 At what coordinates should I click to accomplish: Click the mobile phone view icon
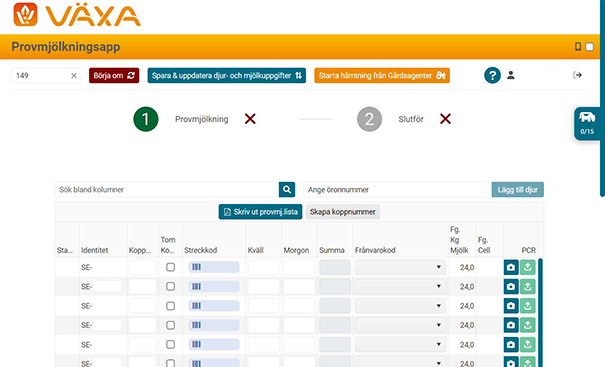click(x=578, y=47)
